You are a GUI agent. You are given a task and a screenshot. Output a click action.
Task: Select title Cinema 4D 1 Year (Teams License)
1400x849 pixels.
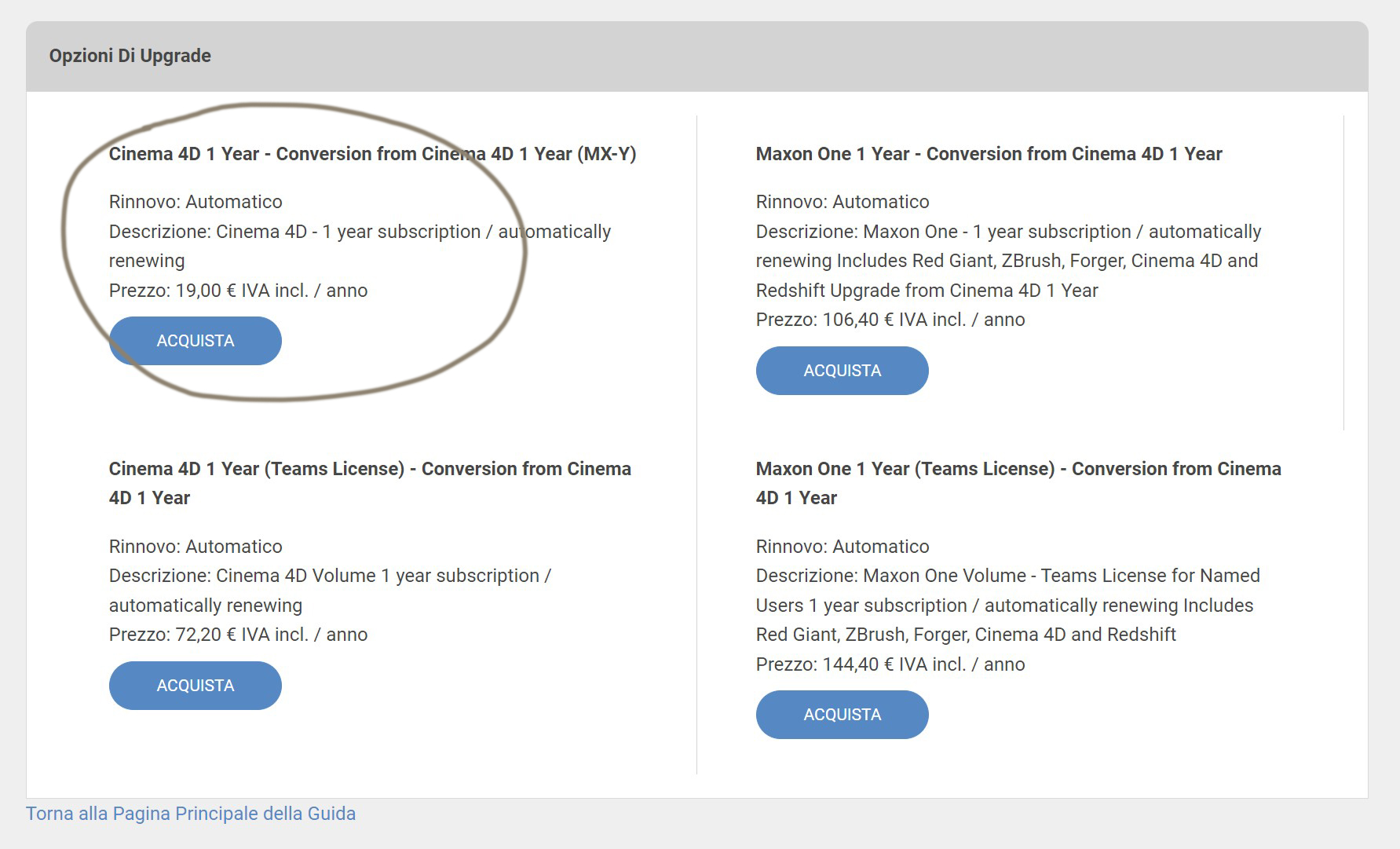click(x=370, y=483)
